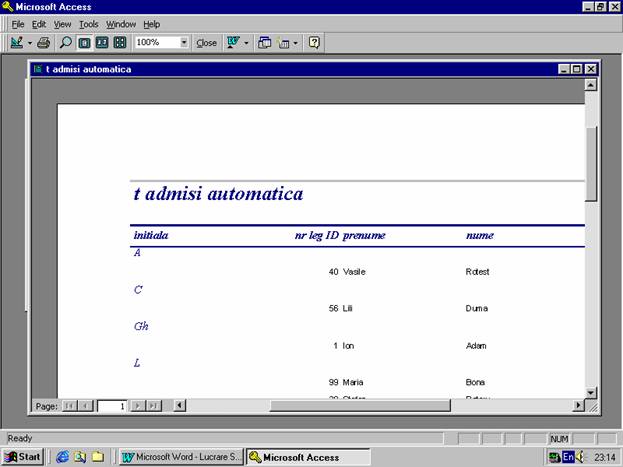
Task: Go to next page navigation button
Action: (139, 406)
